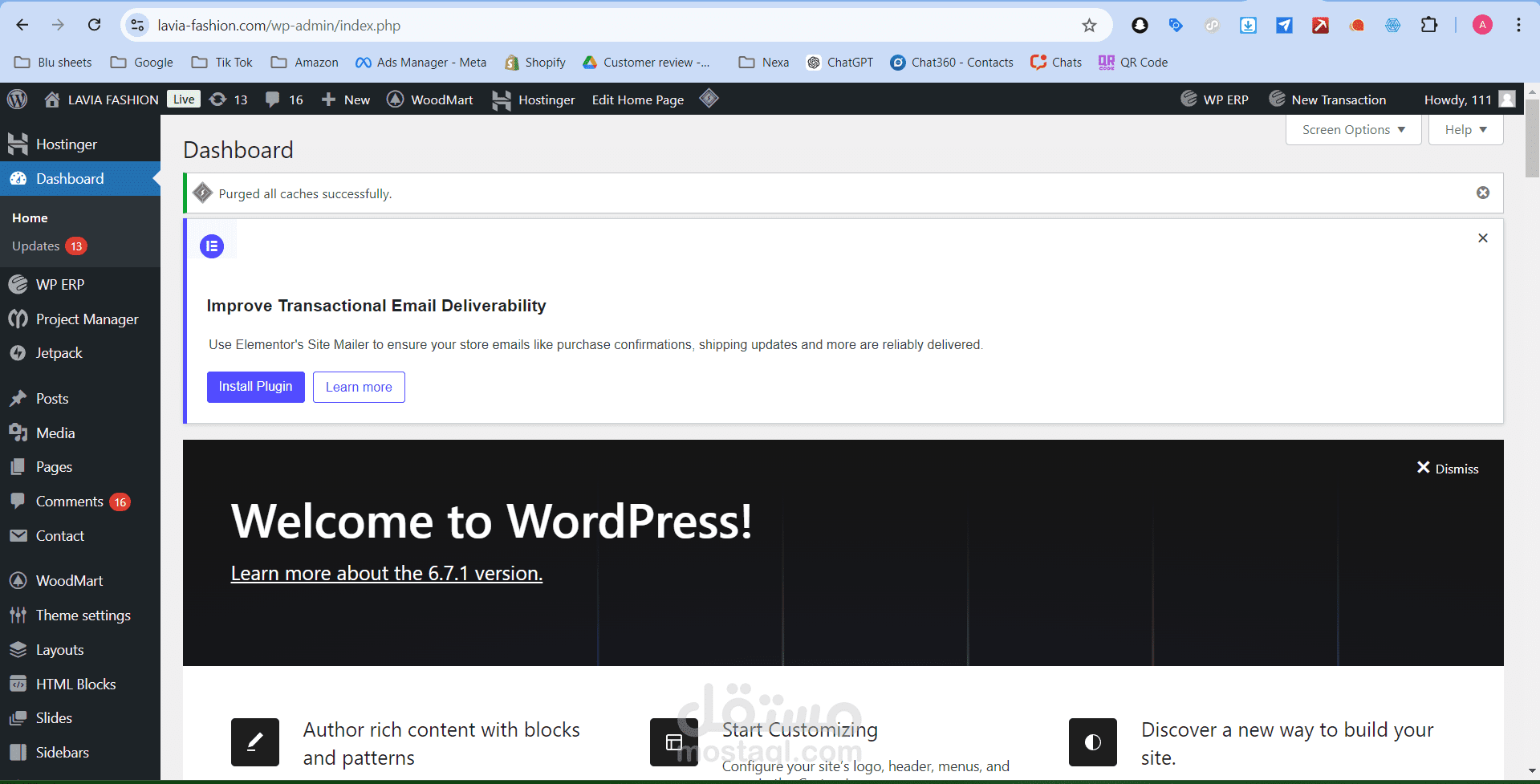The height and width of the screenshot is (784, 1540).
Task: Click the Theme settings sliders icon
Action: 18,615
